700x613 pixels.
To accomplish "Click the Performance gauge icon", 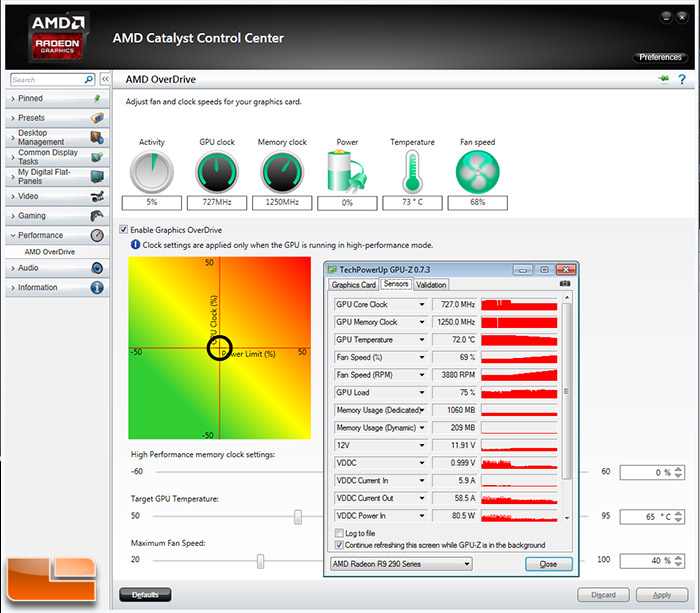I will (97, 235).
